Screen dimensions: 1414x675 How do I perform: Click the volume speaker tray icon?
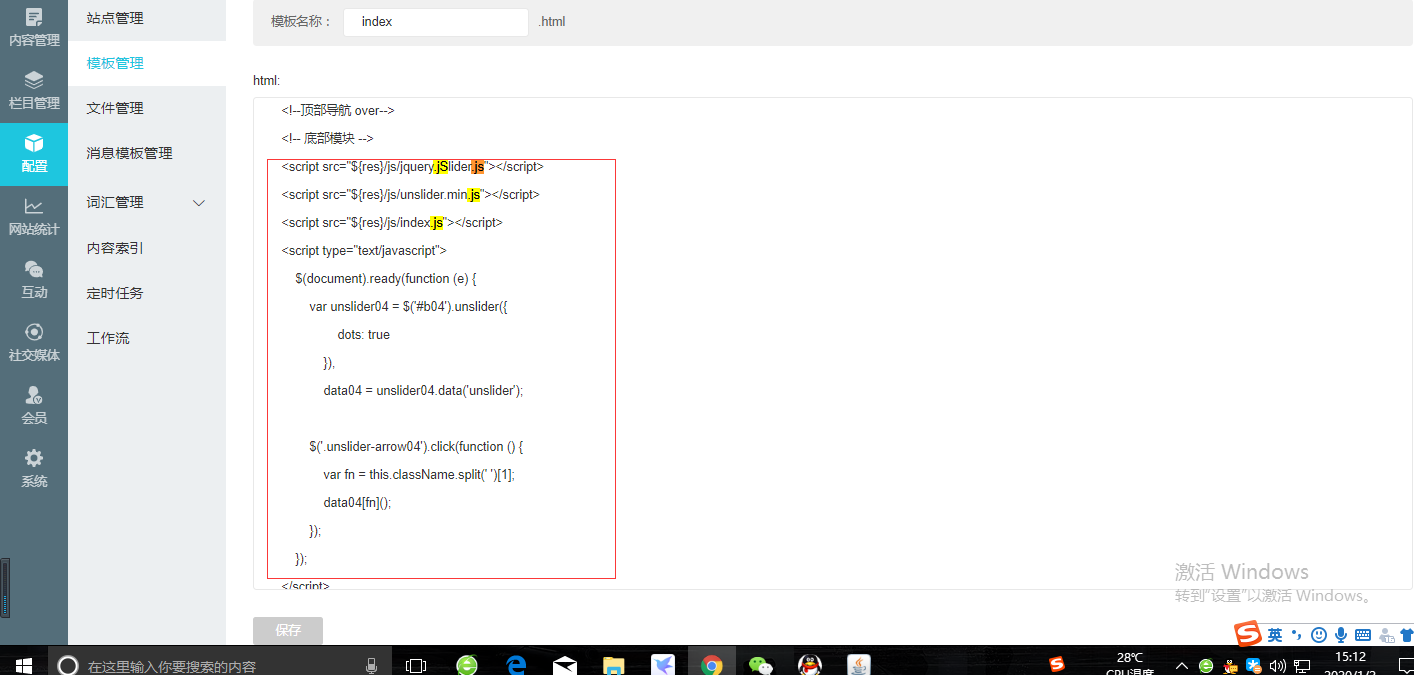pos(1277,666)
